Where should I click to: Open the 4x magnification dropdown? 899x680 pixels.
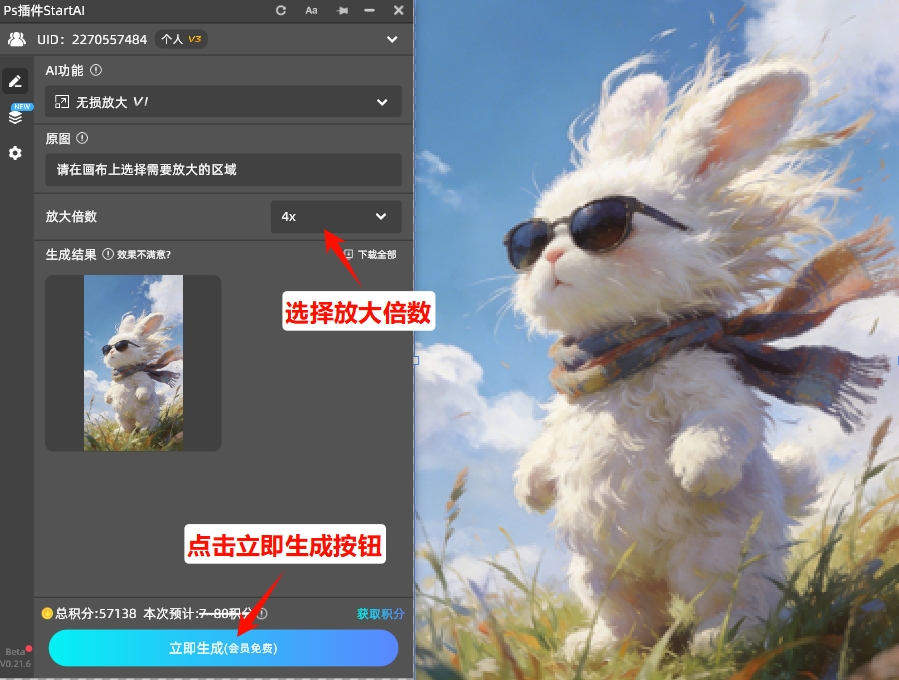point(336,217)
